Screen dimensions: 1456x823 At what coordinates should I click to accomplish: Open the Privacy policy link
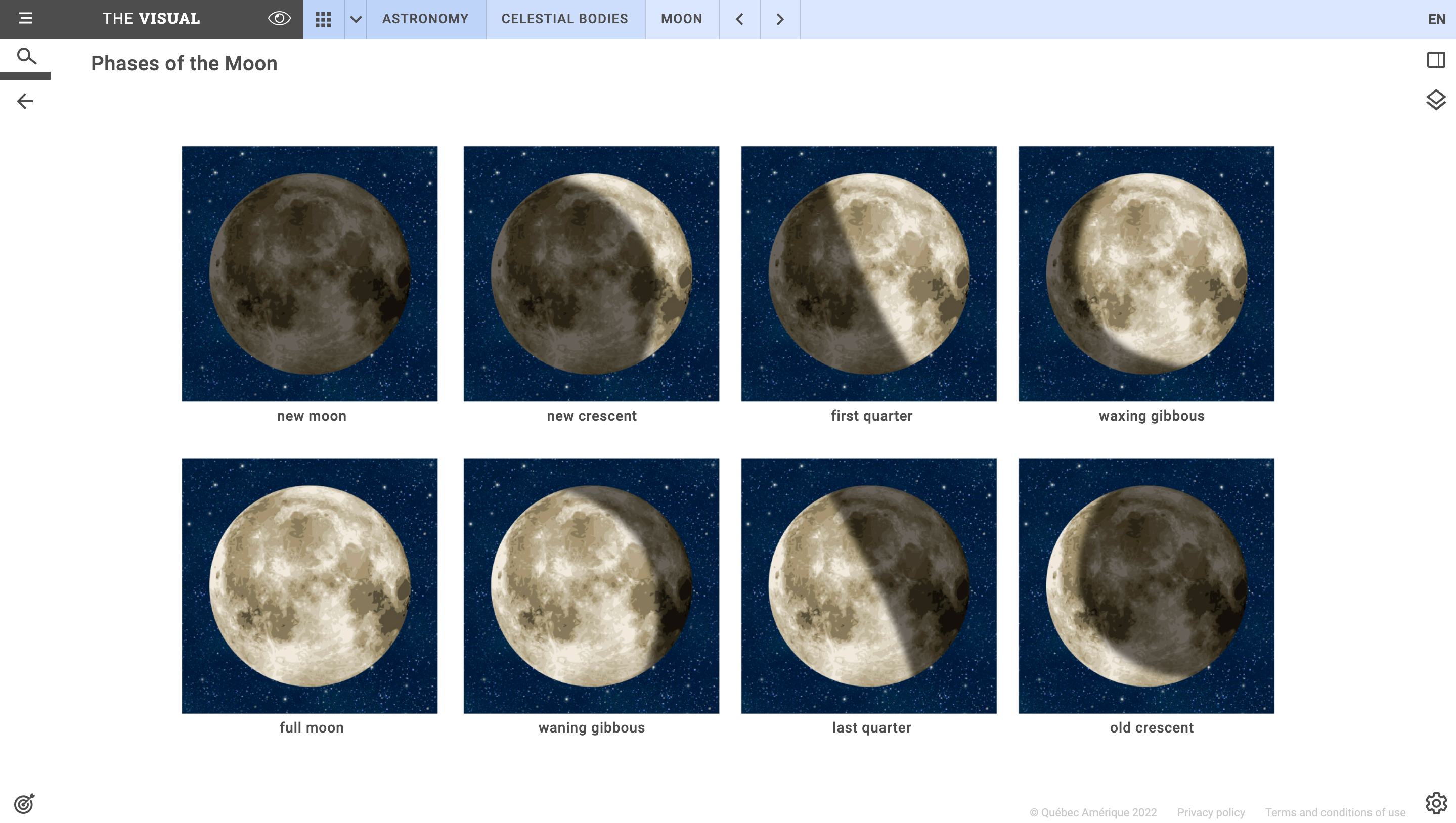(1211, 812)
